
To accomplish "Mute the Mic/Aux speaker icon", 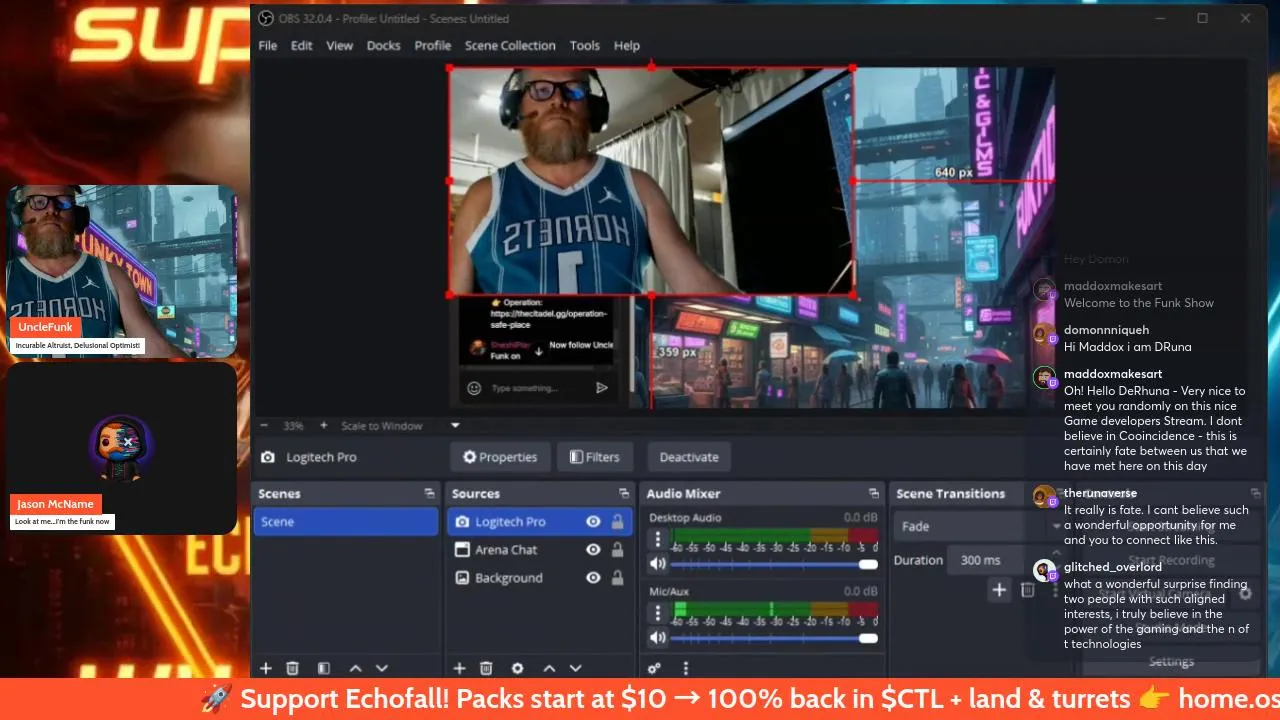I will pyautogui.click(x=657, y=638).
